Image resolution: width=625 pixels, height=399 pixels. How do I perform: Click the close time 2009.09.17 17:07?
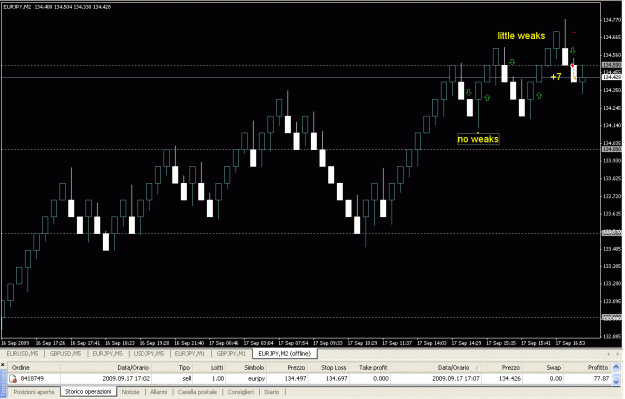(456, 379)
